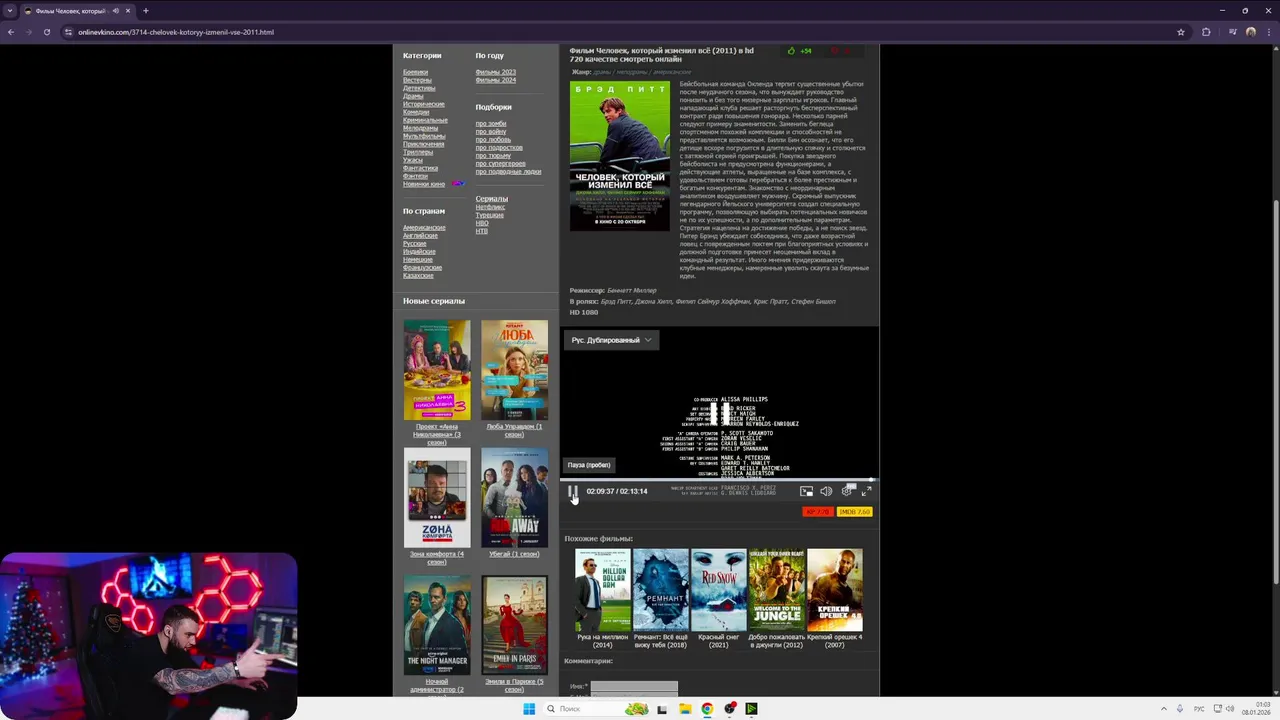The image size is (1280, 720).
Task: Switch the РУС keyboard language indicator
Action: coord(1199,709)
